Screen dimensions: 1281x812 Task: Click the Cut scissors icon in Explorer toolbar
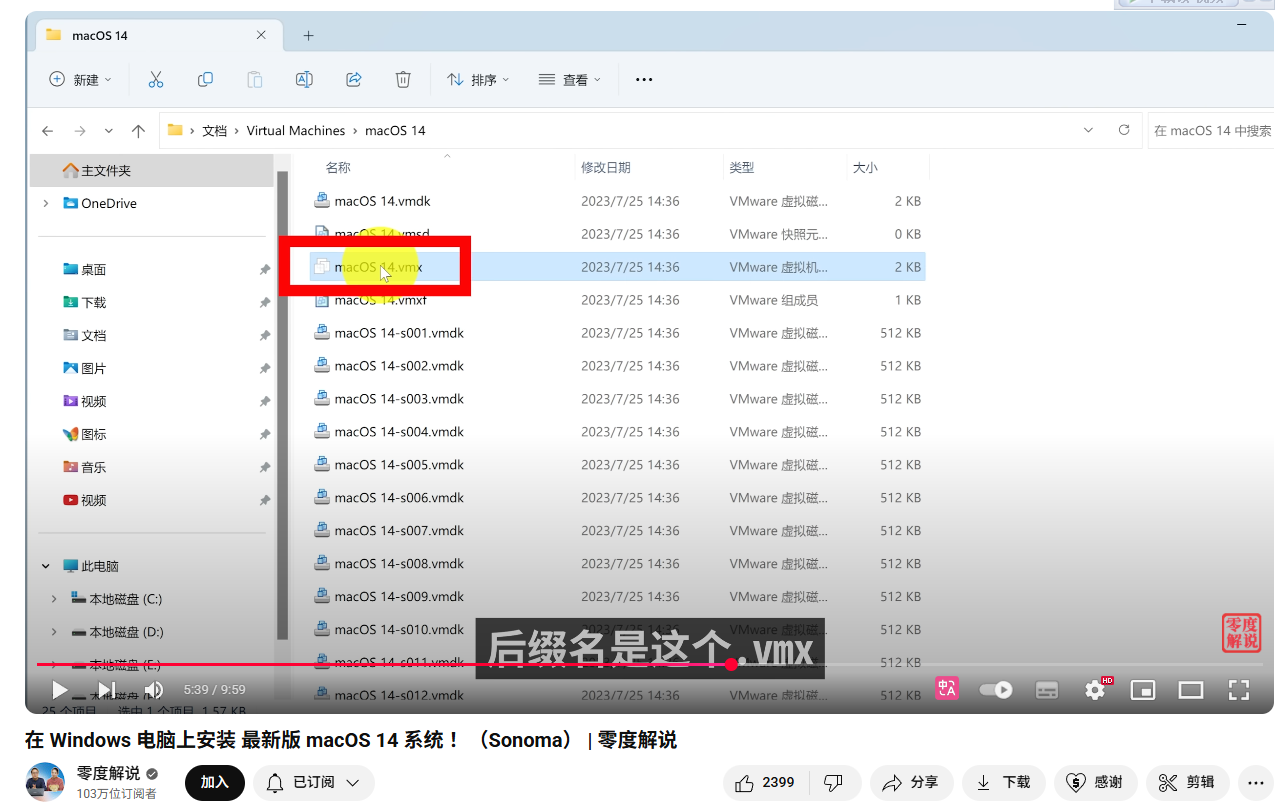156,79
